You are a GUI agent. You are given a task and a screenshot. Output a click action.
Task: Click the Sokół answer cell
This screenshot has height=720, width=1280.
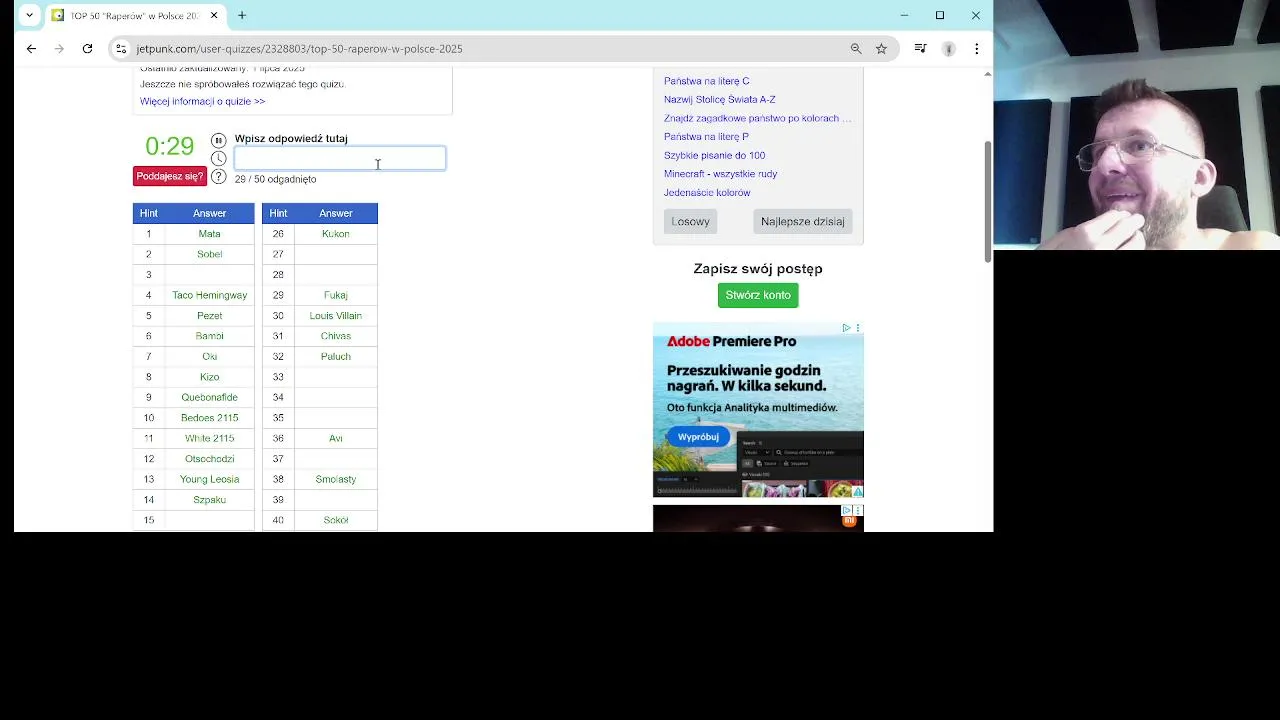[x=335, y=520]
